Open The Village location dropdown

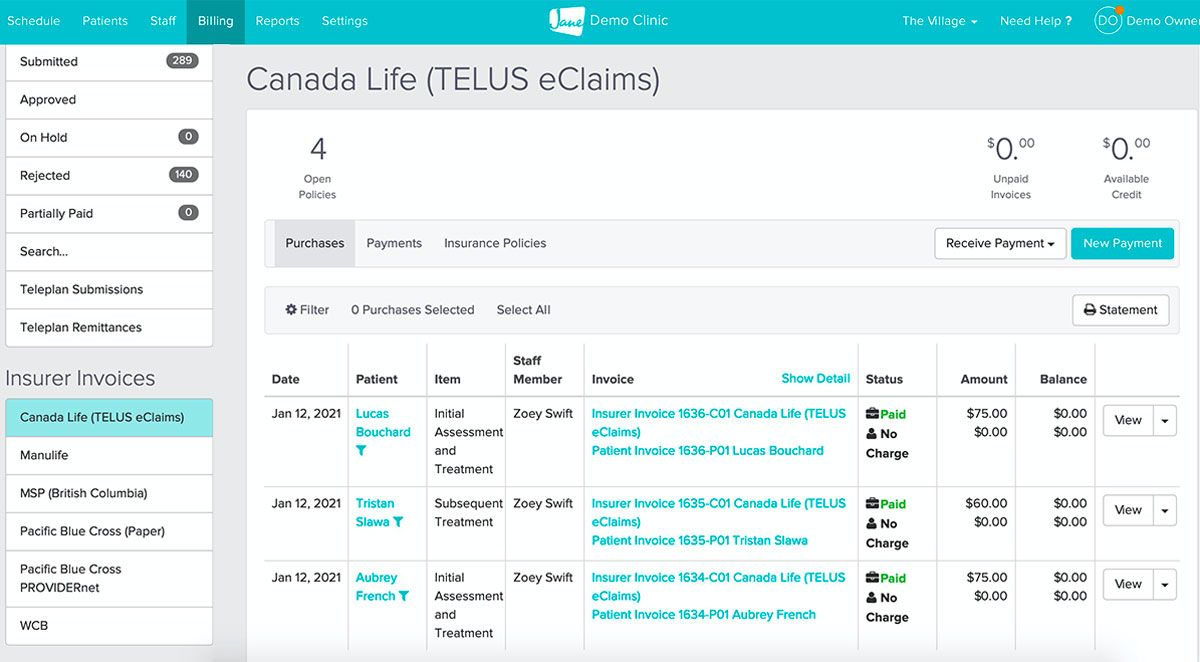(939, 21)
